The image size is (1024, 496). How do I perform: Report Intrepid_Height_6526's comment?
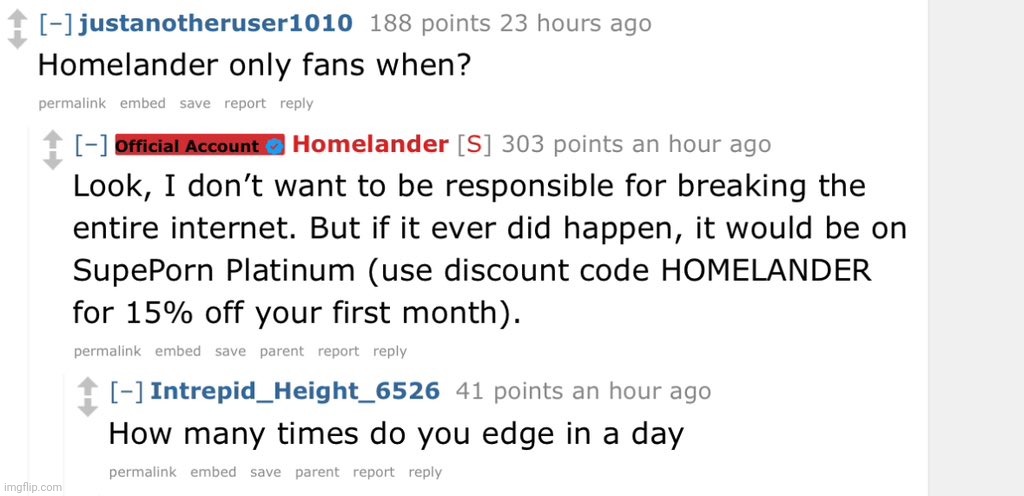pyautogui.click(x=373, y=472)
